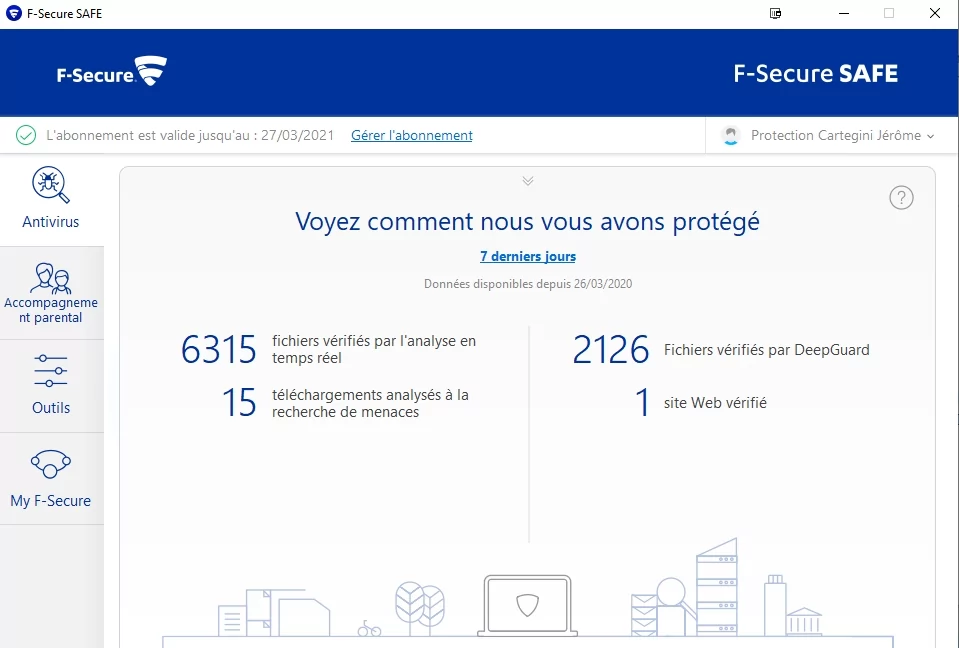Image resolution: width=959 pixels, height=648 pixels.
Task: Click the F-Secure logo in the banner
Action: [x=111, y=72]
